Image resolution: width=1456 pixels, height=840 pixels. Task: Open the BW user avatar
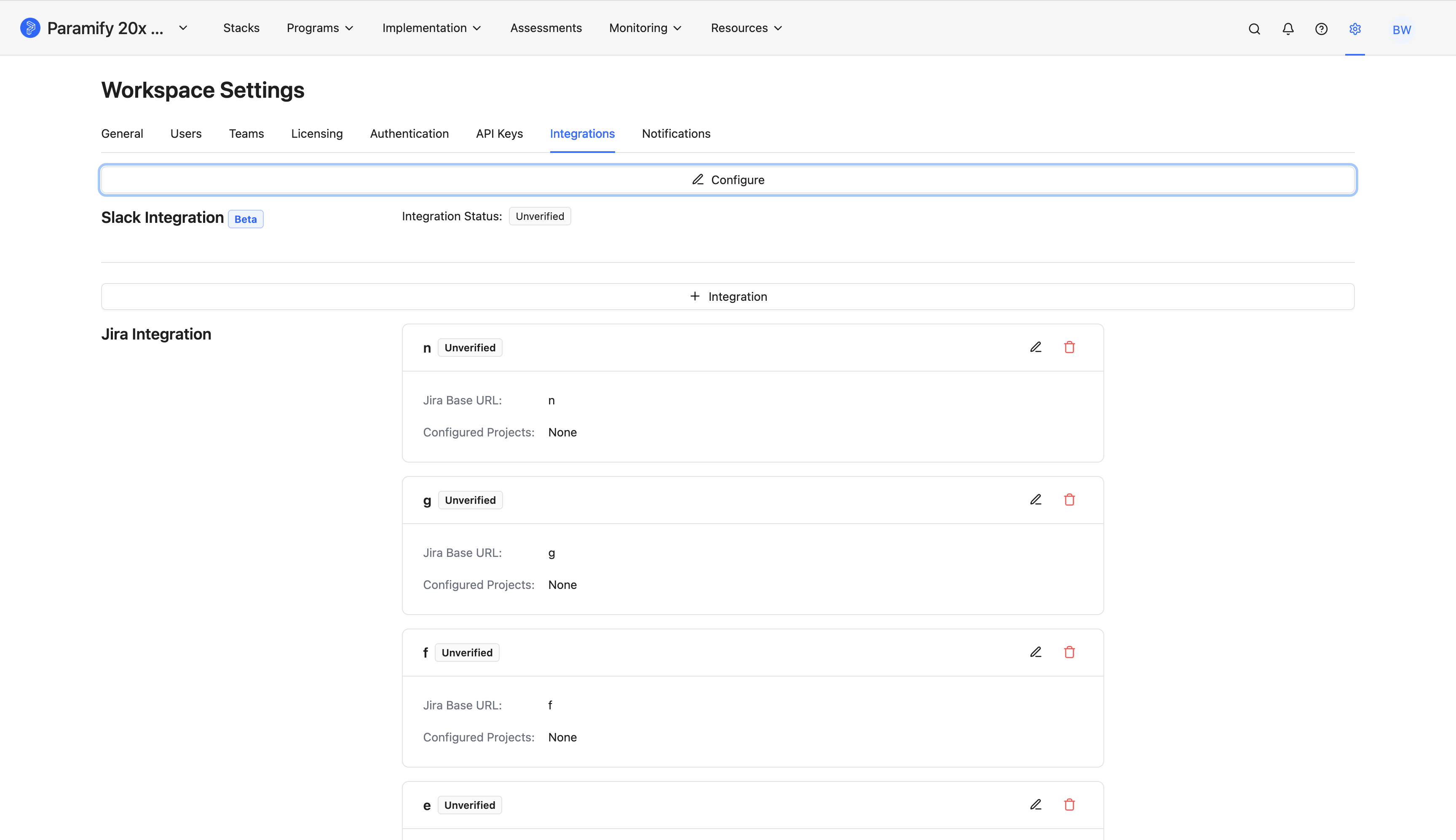pyautogui.click(x=1401, y=29)
